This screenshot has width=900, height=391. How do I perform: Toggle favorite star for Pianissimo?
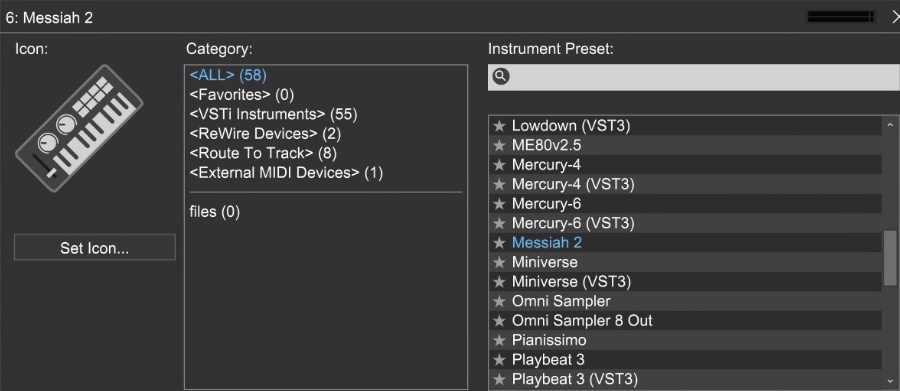[499, 340]
